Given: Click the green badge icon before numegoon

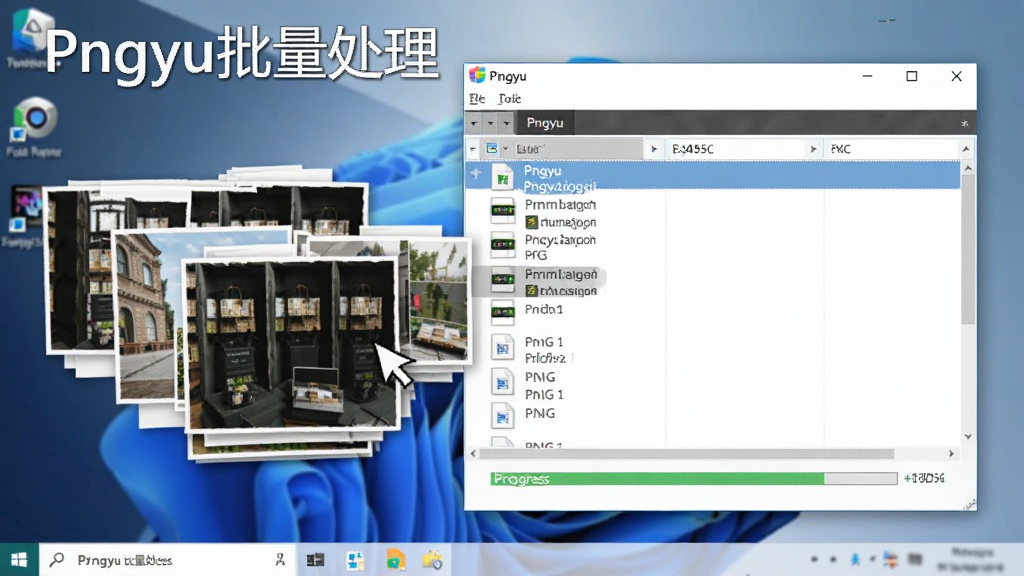Looking at the screenshot, I should click(532, 222).
